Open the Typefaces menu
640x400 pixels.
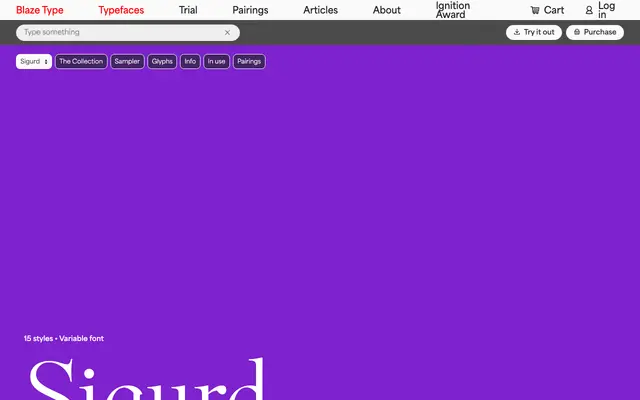[x=121, y=10]
